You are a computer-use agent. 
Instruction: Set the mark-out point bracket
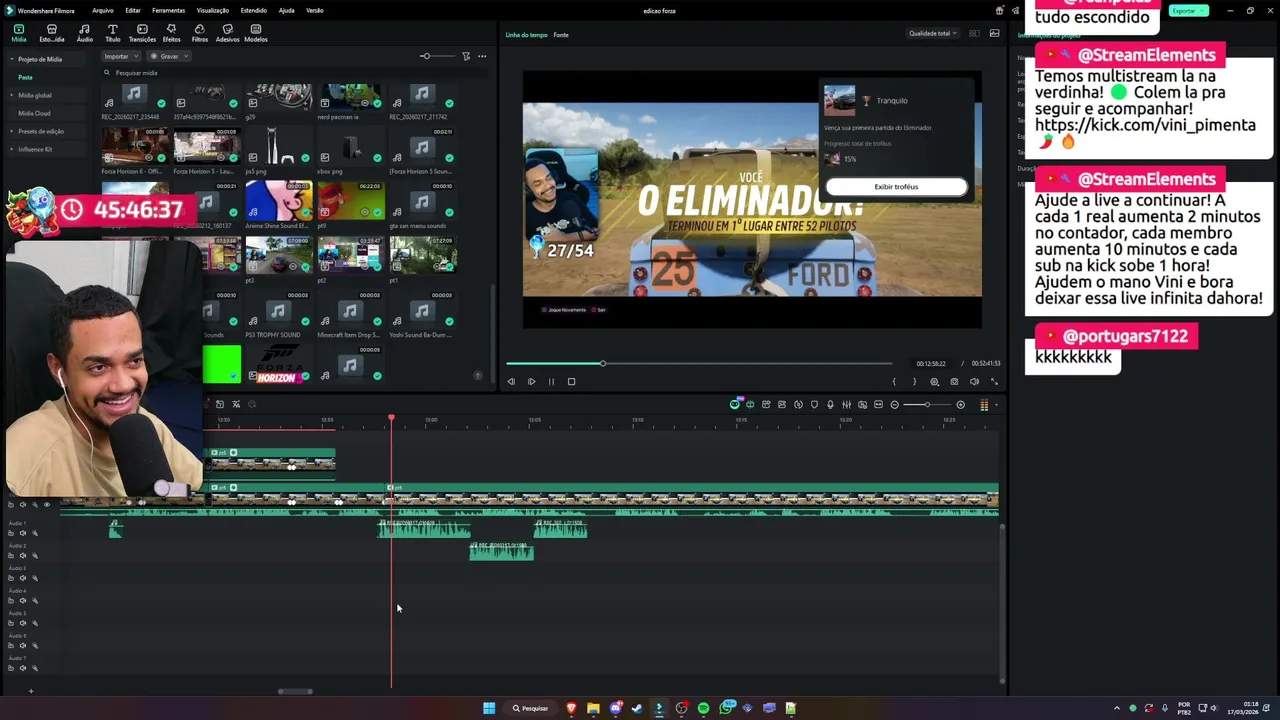click(x=914, y=381)
